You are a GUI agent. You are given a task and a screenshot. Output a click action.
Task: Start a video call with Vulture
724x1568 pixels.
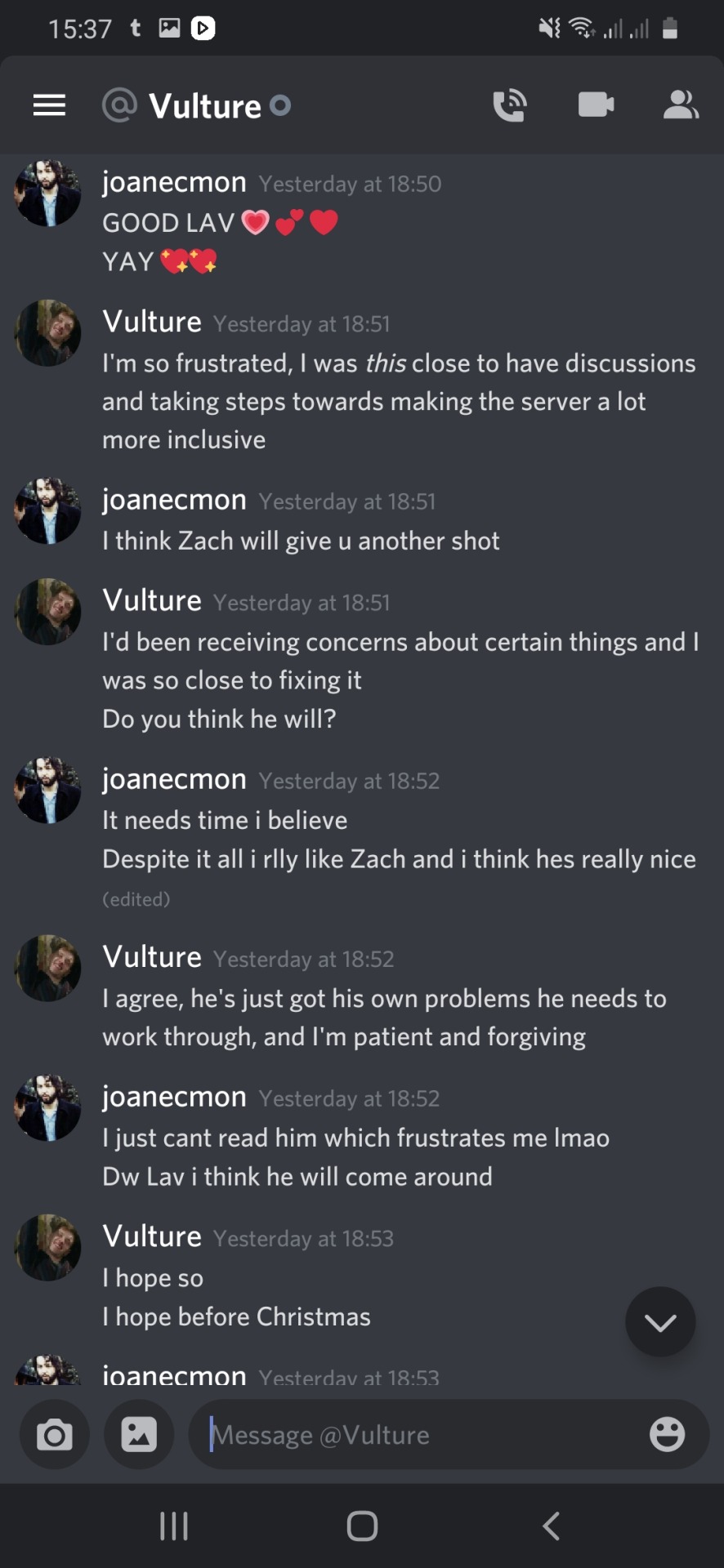click(596, 105)
